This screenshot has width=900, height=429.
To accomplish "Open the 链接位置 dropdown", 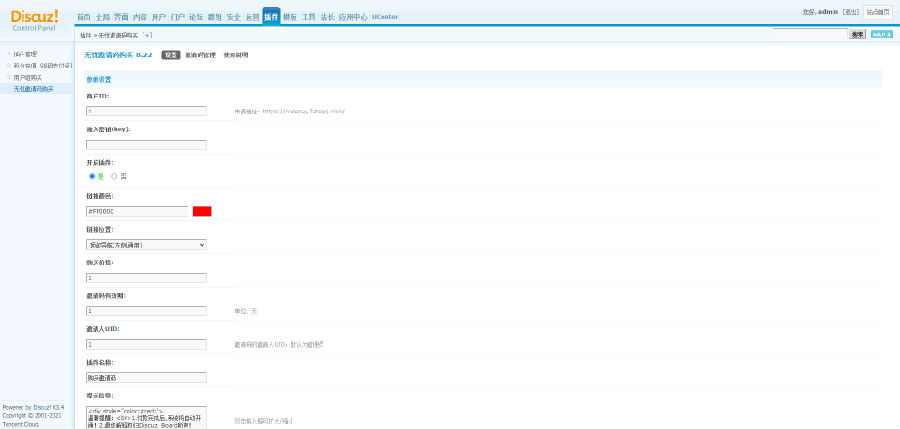I will click(x=146, y=245).
